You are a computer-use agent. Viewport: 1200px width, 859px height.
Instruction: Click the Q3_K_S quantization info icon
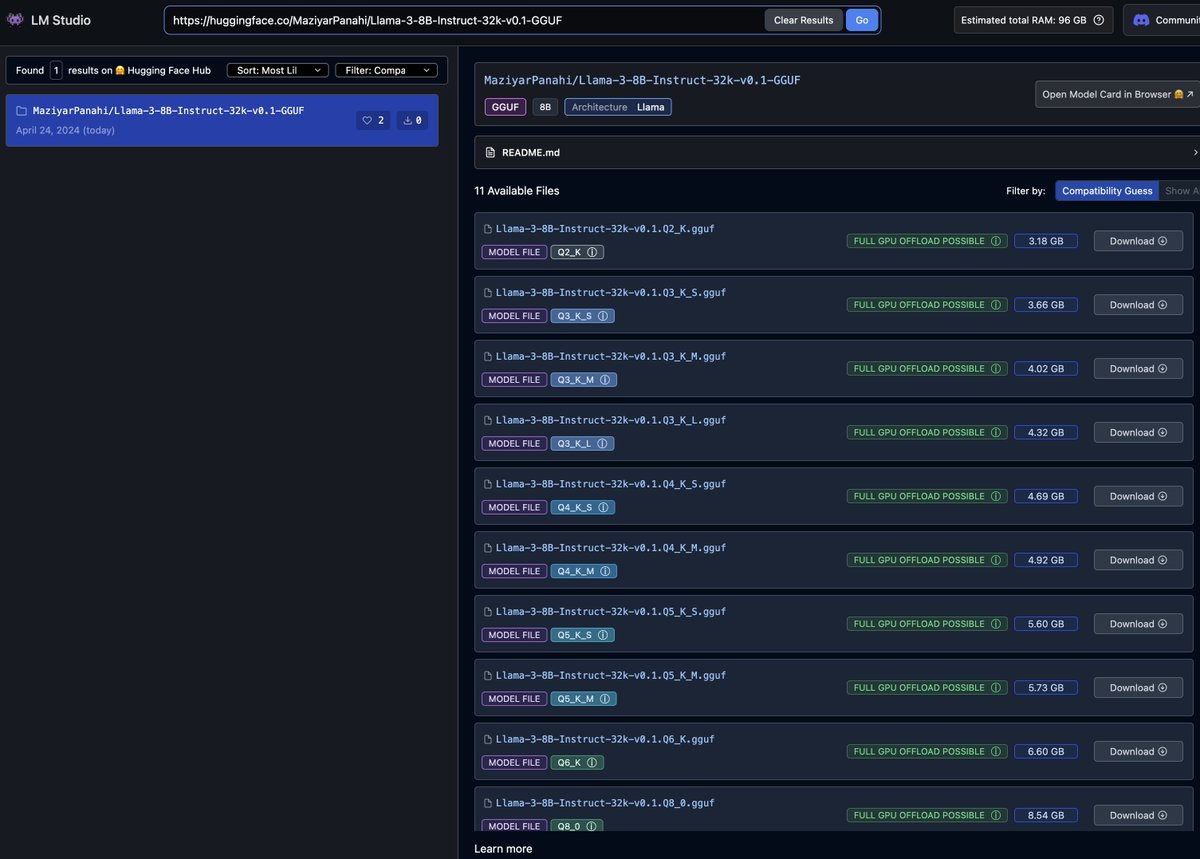point(602,316)
